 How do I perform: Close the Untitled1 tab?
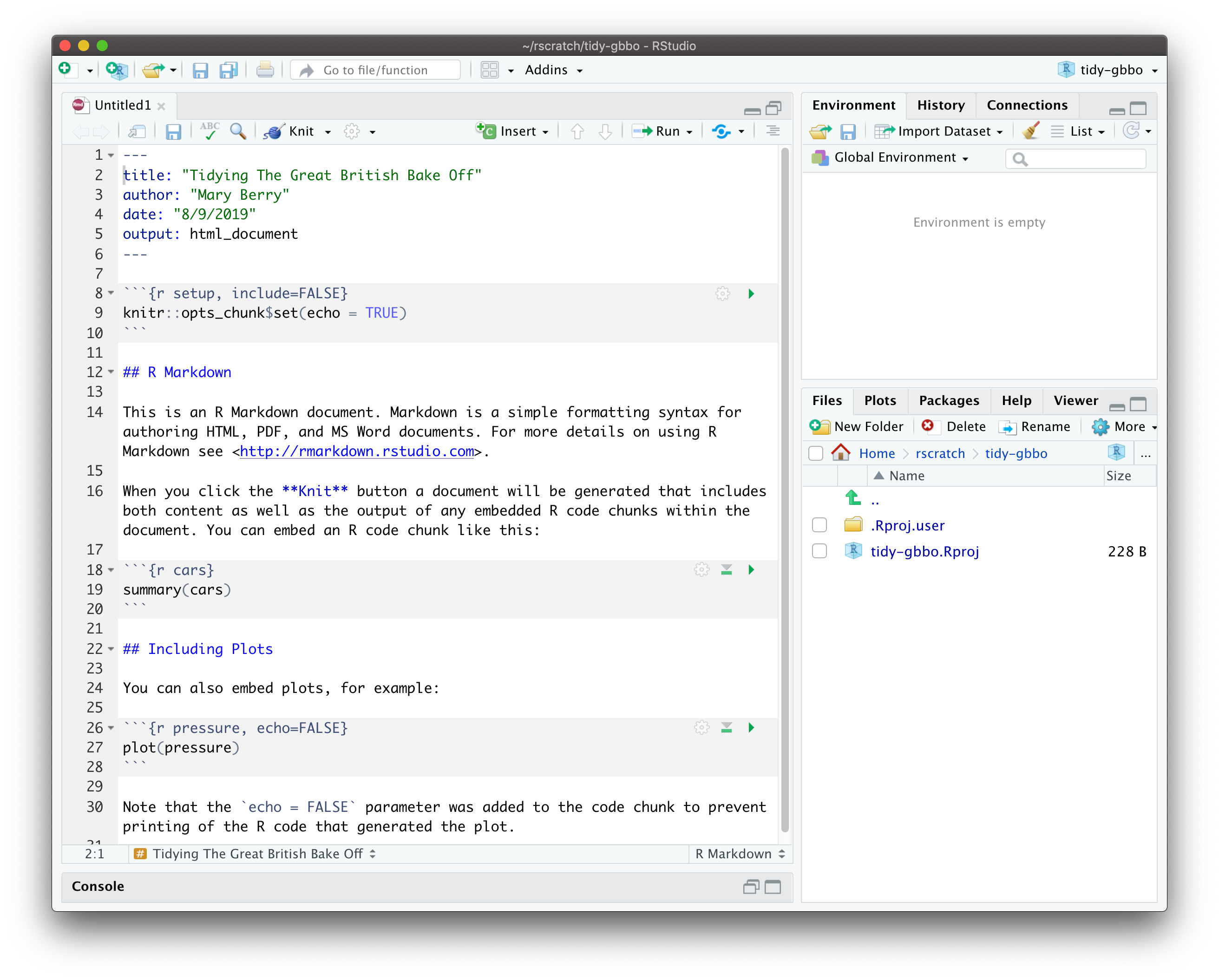pyautogui.click(x=161, y=106)
